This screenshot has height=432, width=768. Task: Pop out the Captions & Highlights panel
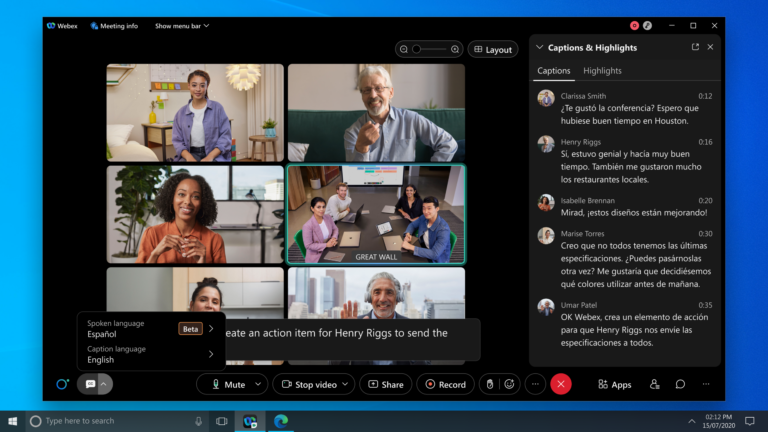695,47
